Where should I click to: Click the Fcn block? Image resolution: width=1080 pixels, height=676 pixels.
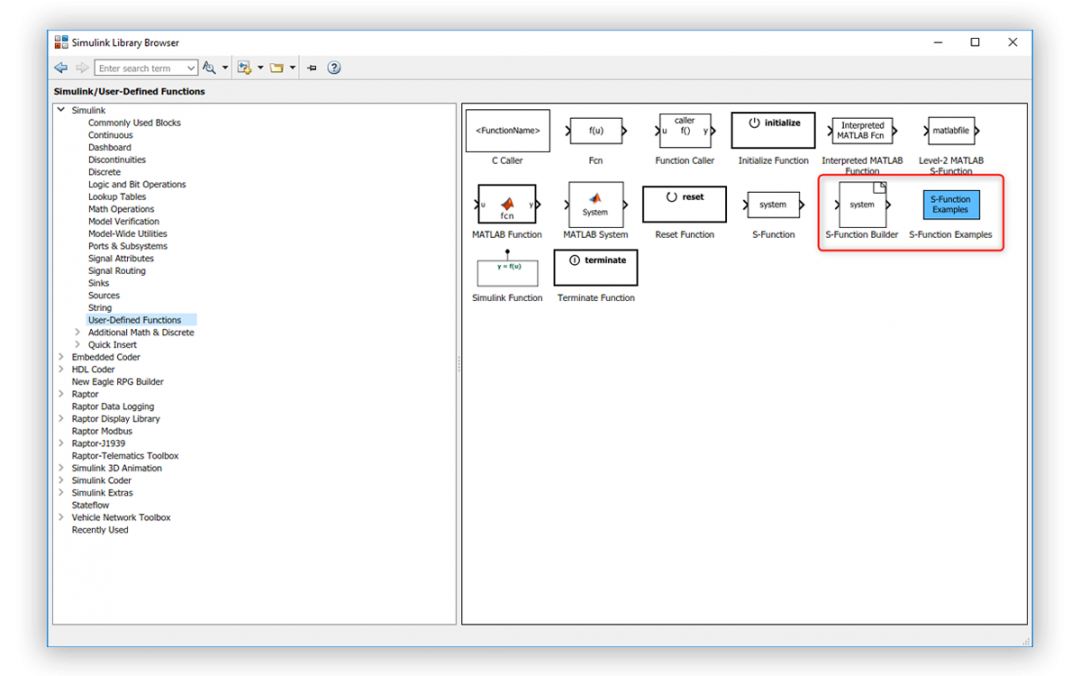(x=595, y=130)
